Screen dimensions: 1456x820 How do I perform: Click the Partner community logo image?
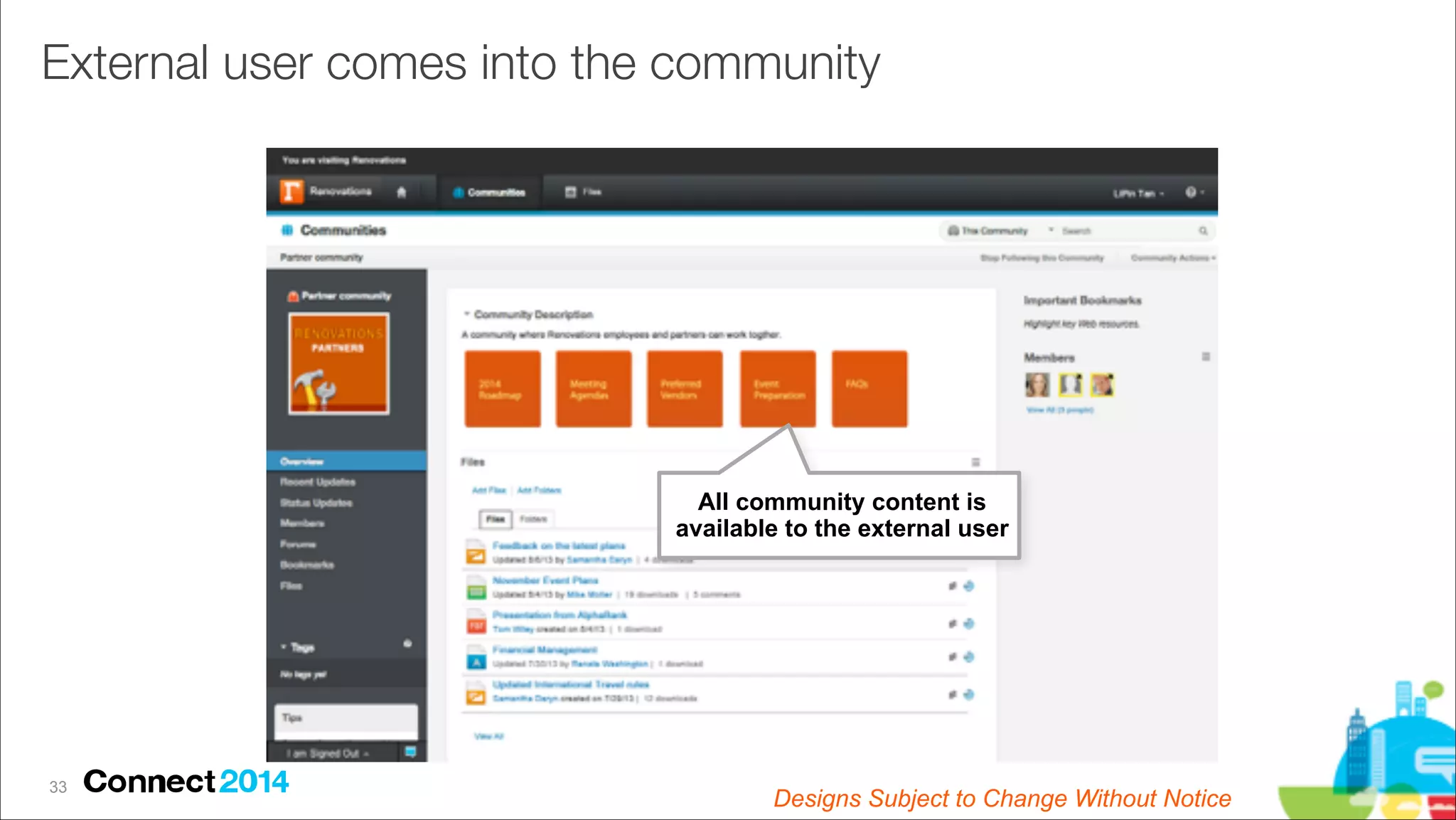click(339, 363)
